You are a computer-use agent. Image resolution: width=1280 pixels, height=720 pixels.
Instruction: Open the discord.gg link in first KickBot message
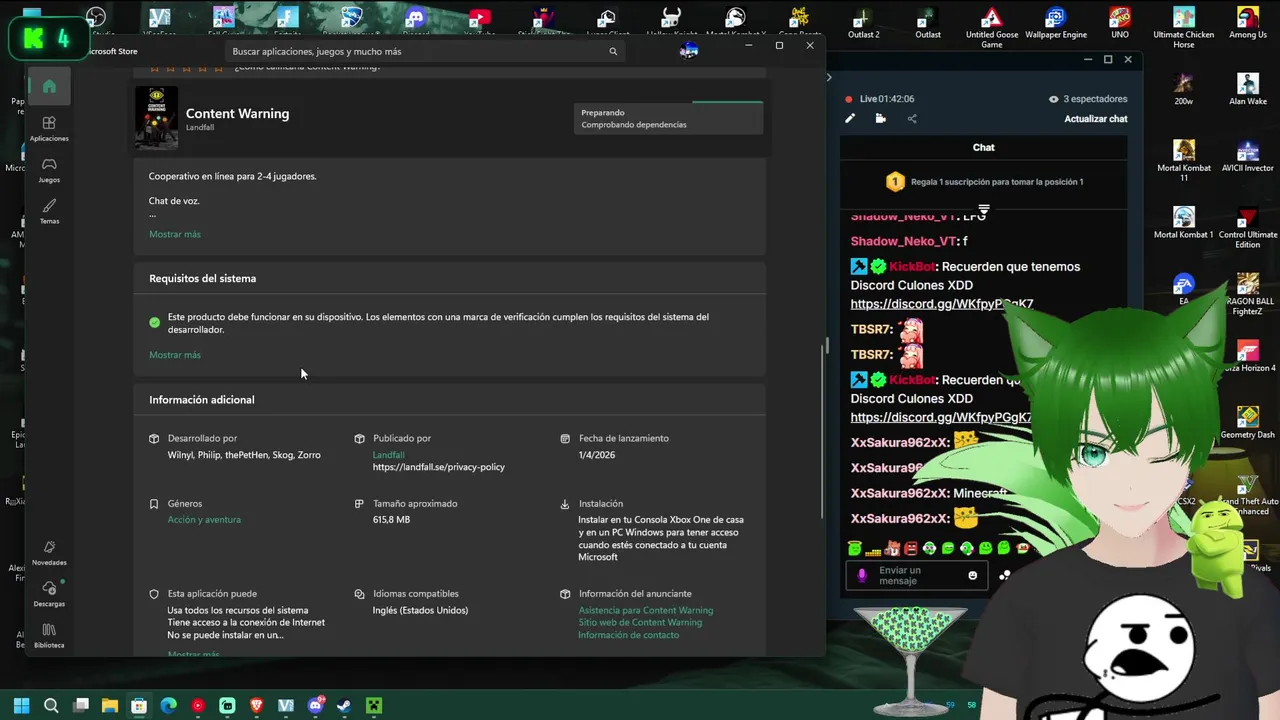(942, 304)
